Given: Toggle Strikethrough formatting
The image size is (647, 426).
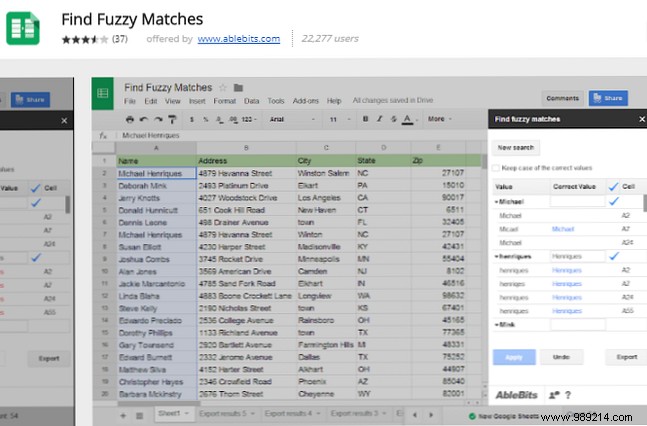Looking at the screenshot, I should pos(393,119).
